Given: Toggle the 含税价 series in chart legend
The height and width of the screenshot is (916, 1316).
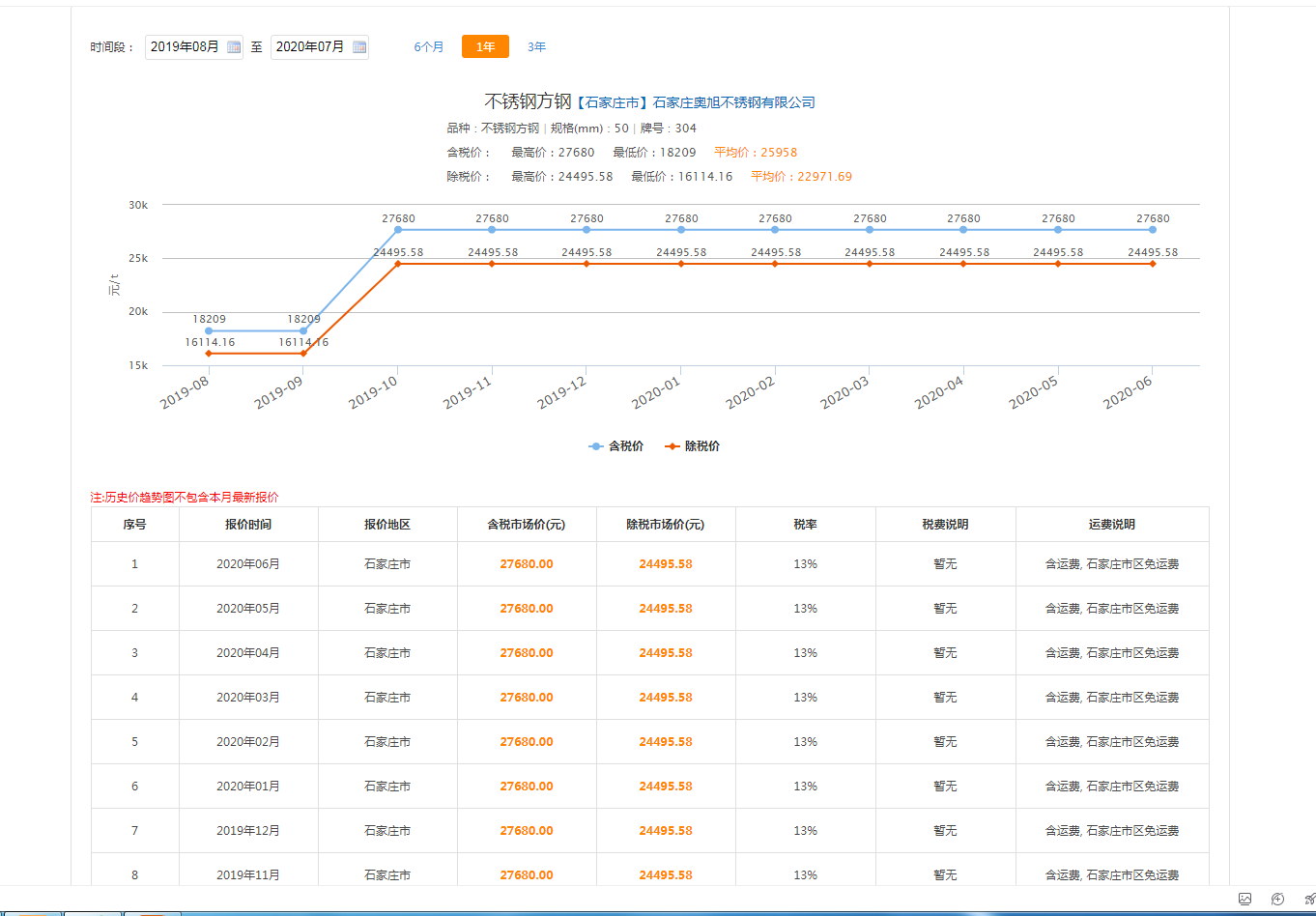Looking at the screenshot, I should tap(616, 446).
